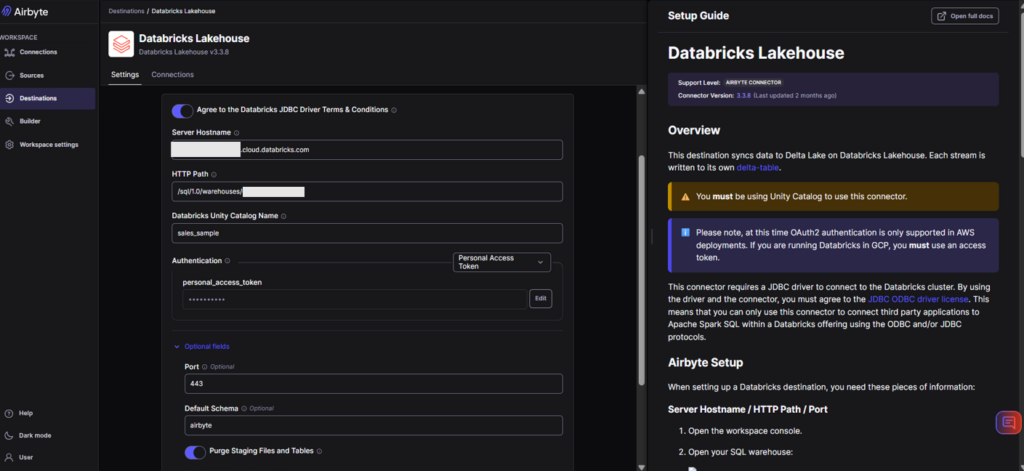Click the Setup Guide panel drag divider handle
Image resolution: width=1024 pixels, height=471 pixels.
pyautogui.click(x=651, y=236)
